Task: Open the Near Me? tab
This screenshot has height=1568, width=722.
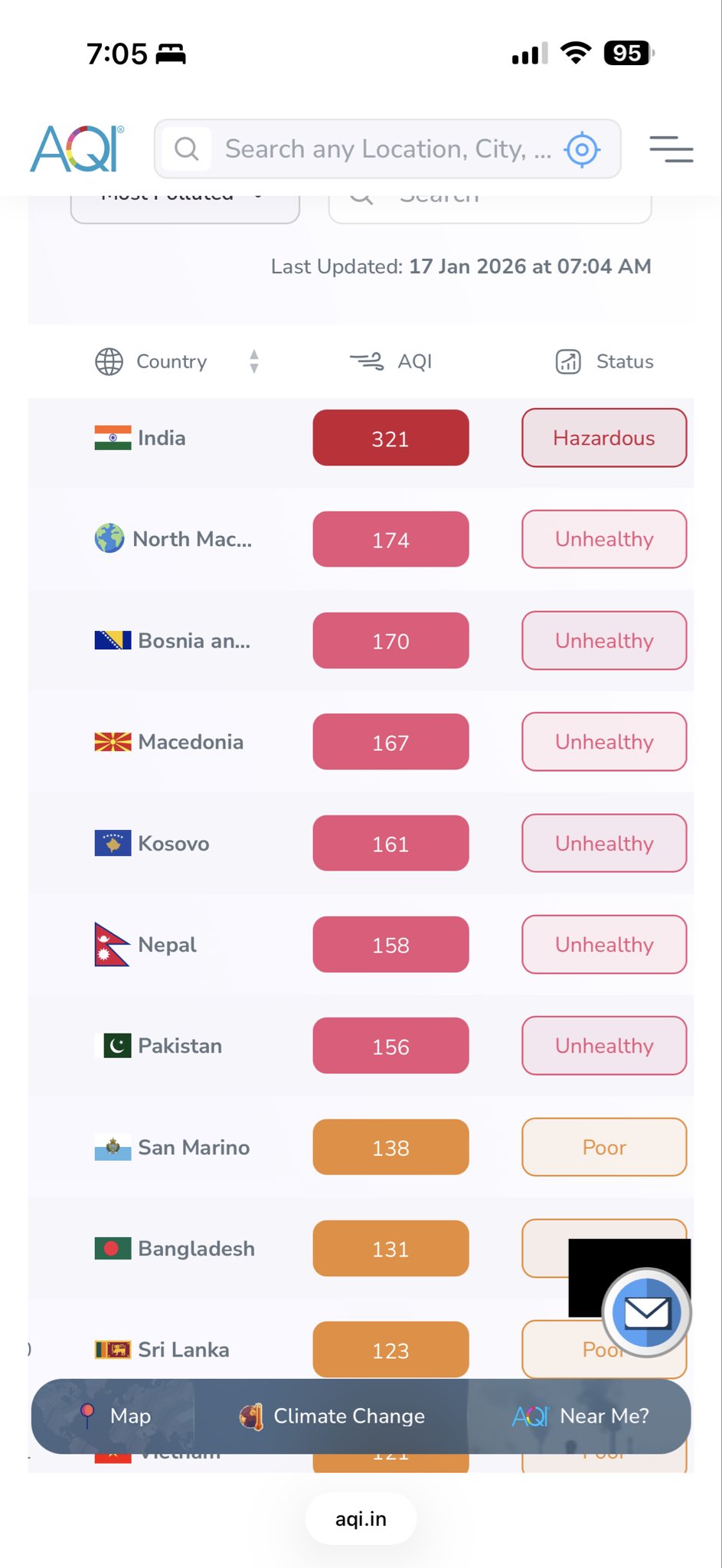Action: click(x=581, y=1416)
